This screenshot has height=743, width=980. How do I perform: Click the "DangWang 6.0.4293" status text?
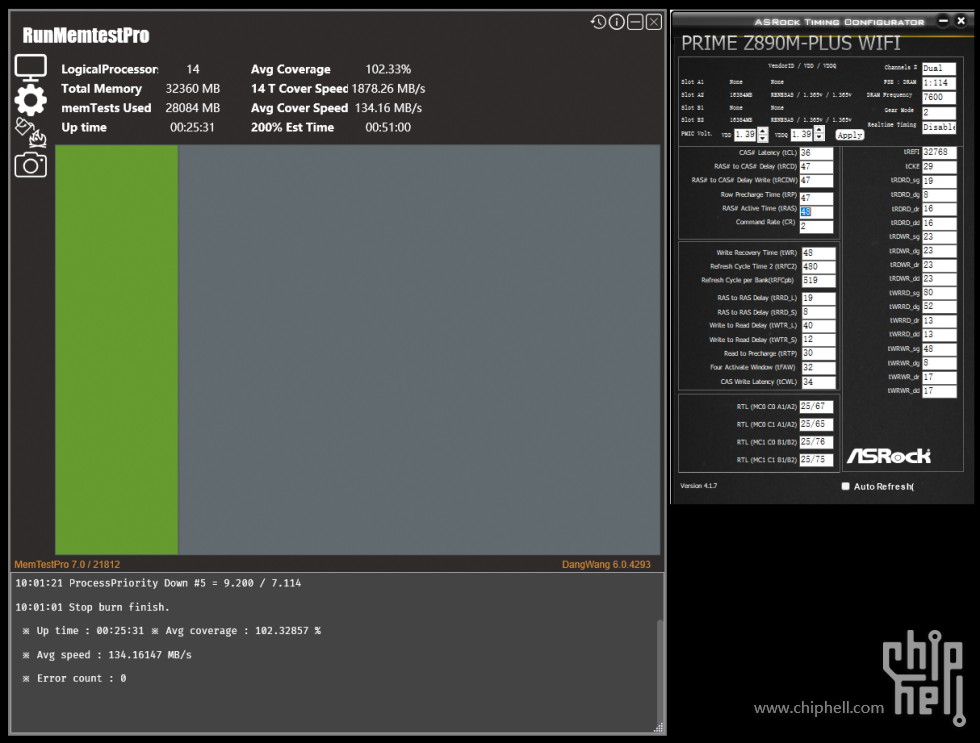click(x=606, y=564)
